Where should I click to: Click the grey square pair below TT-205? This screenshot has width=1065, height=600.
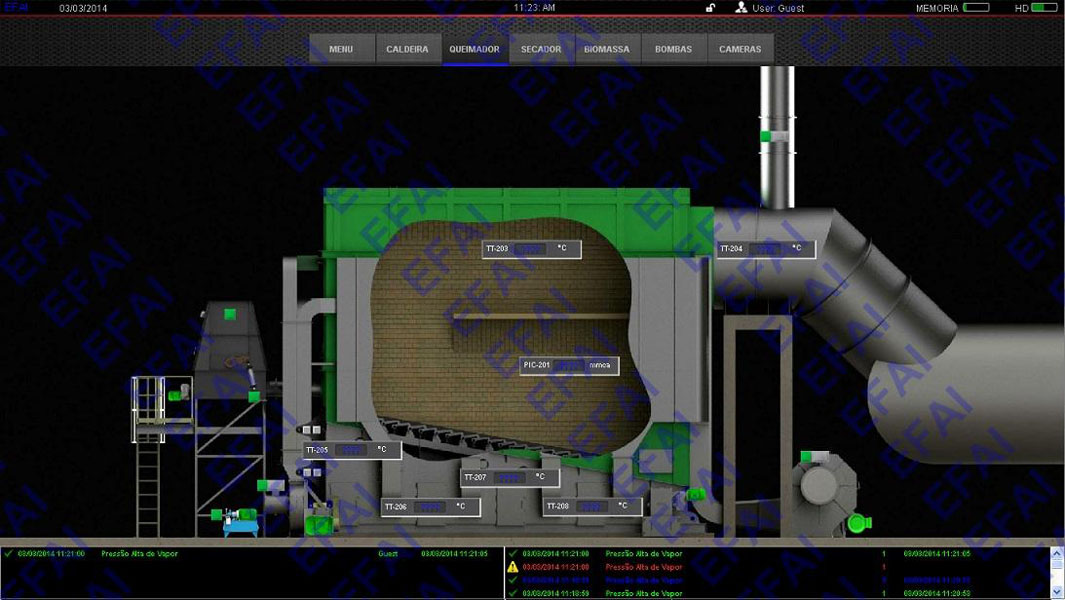tap(312, 472)
